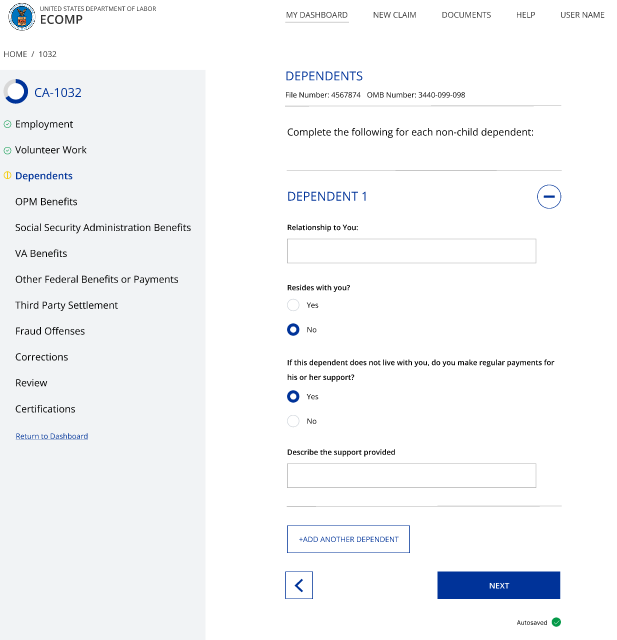Go to the VA Benefits section
The image size is (617, 640).
point(41,253)
